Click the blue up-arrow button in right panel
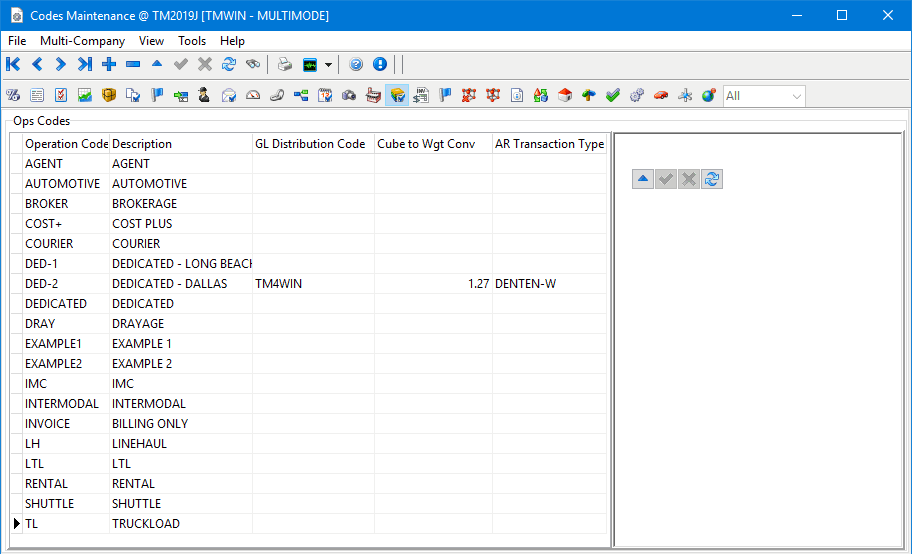 pyautogui.click(x=643, y=179)
